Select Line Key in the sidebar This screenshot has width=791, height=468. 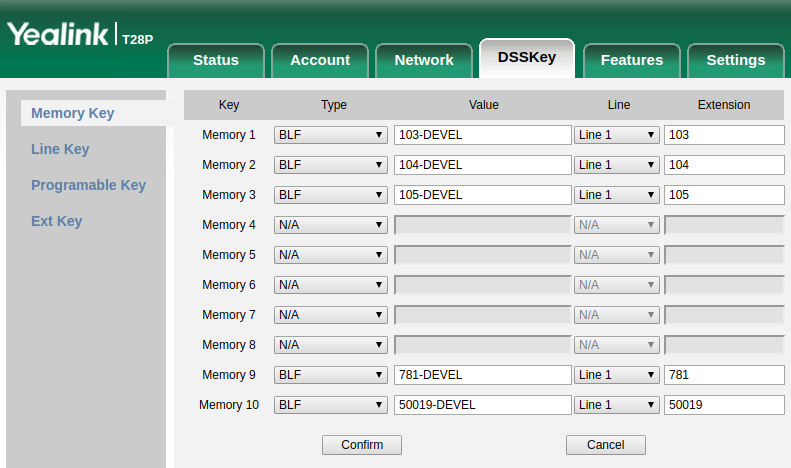tap(60, 149)
